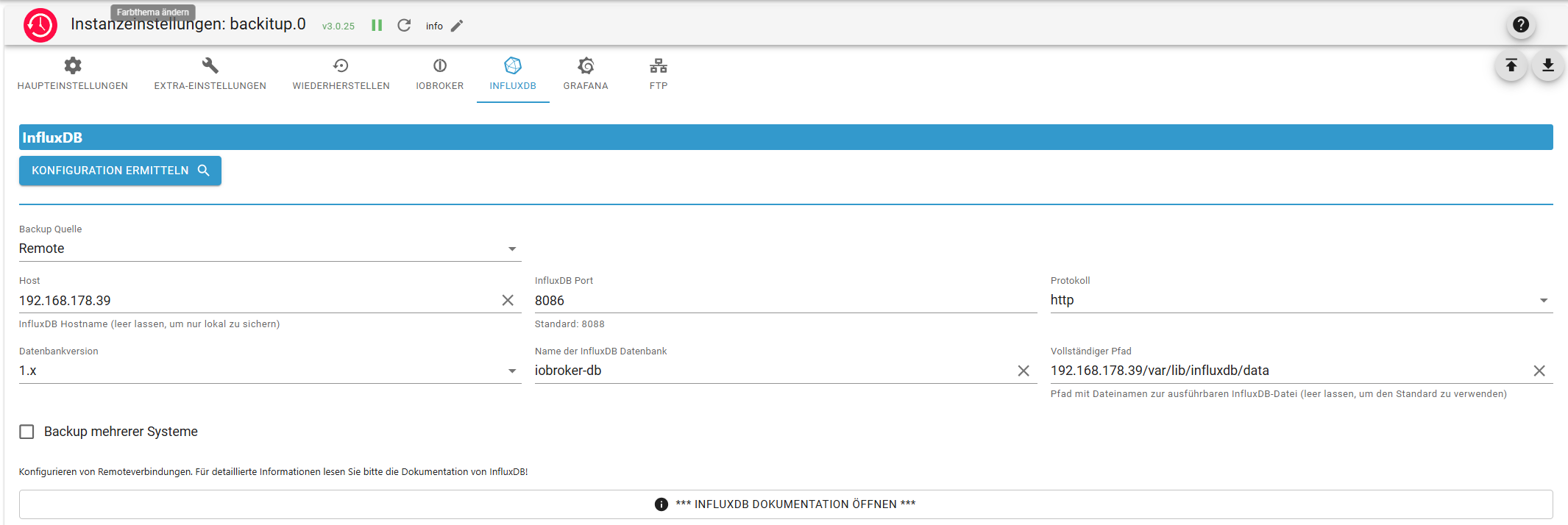Clear the InfluxDB database name field

tap(1024, 371)
